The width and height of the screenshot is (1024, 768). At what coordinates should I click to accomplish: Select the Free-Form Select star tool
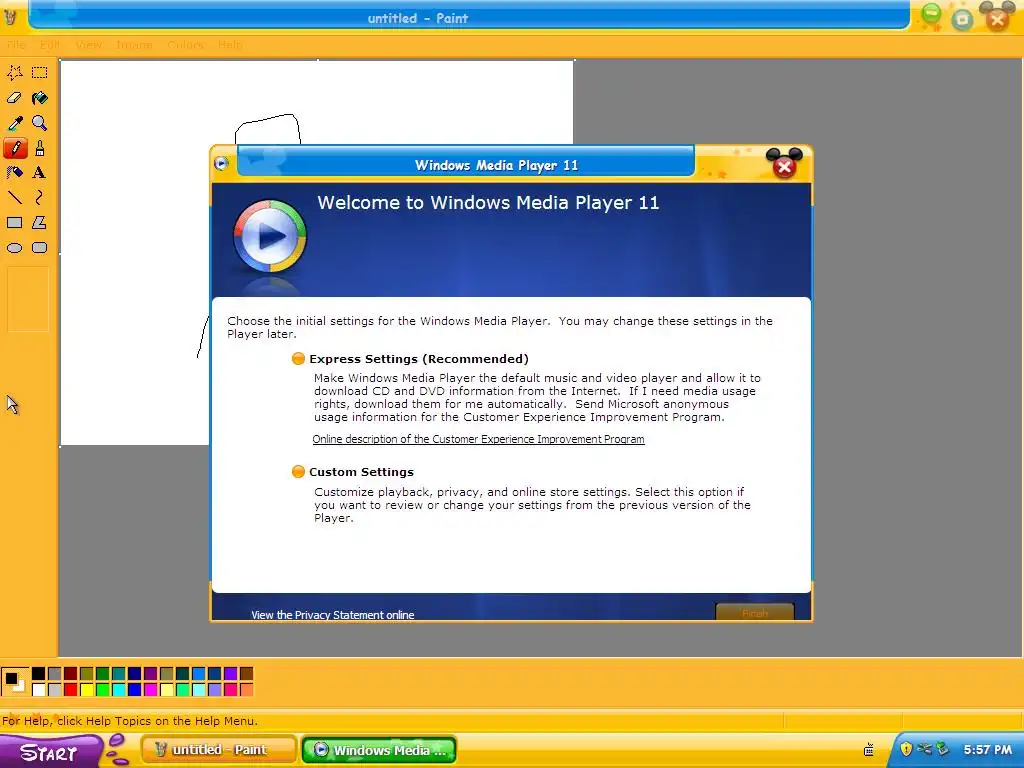click(x=14, y=72)
